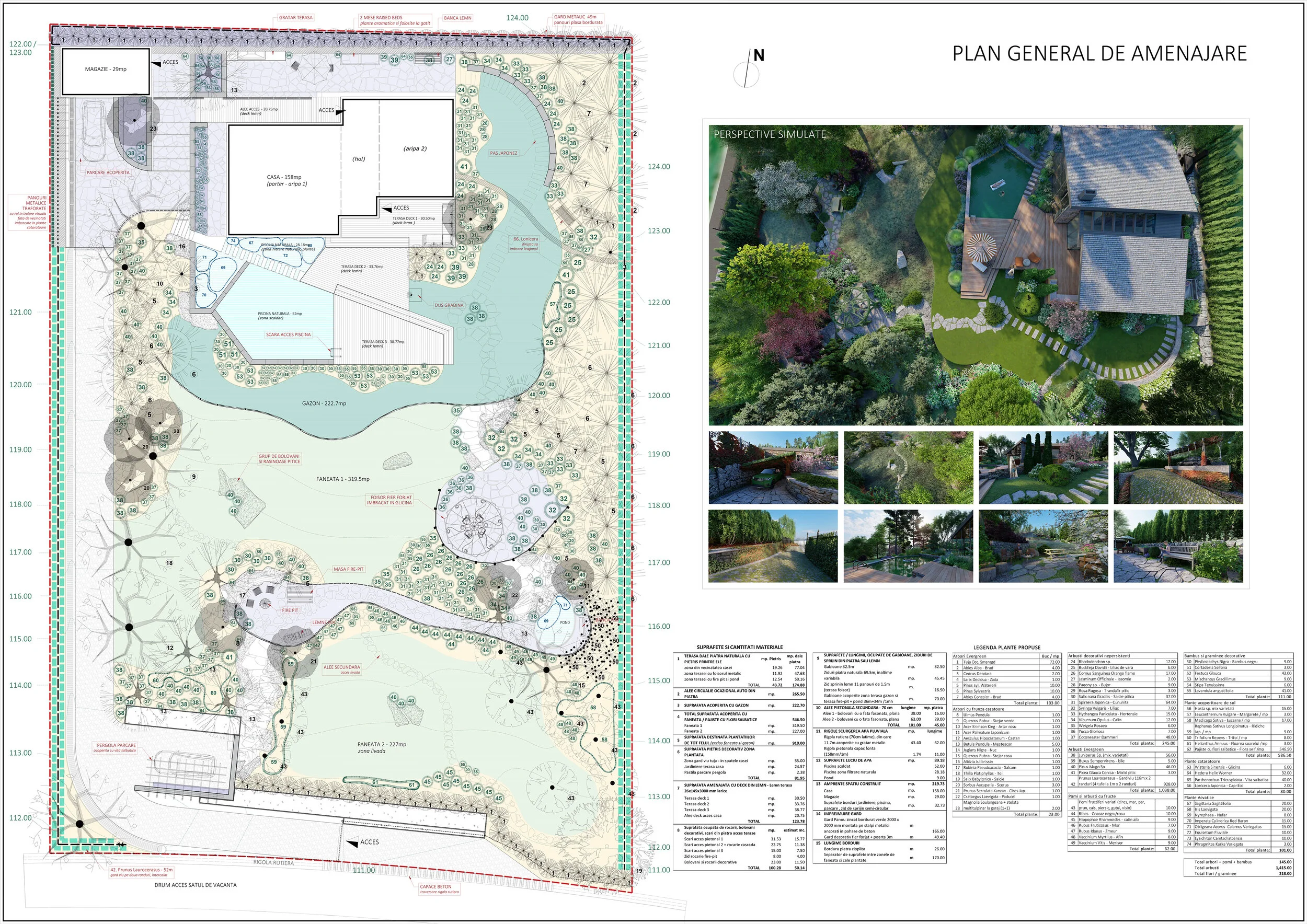Click the 'SCARA ACCES PISCINA' callout

point(289,334)
